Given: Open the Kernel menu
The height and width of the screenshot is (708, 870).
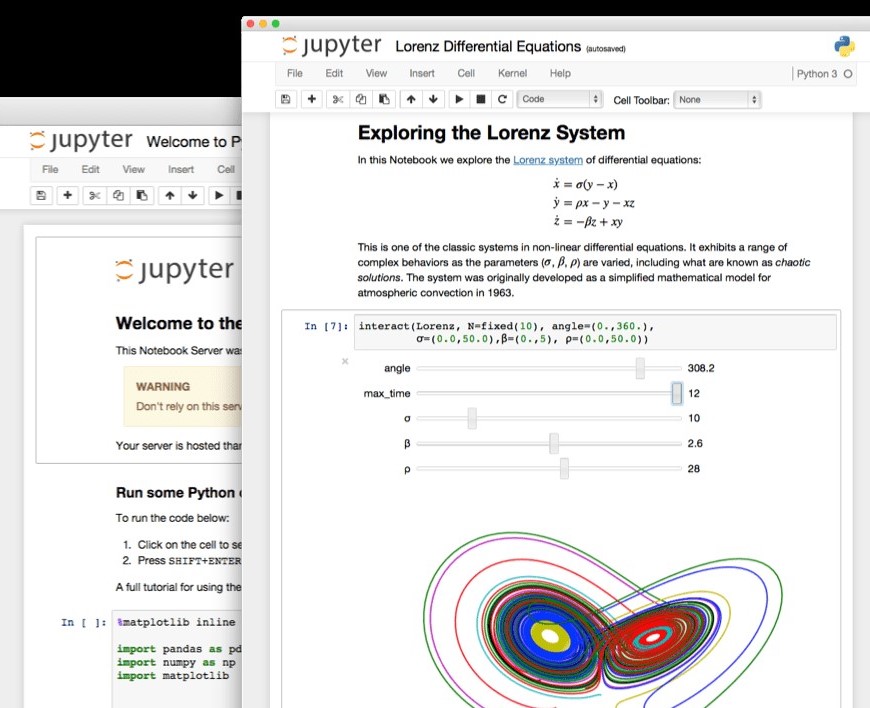Looking at the screenshot, I should point(512,73).
